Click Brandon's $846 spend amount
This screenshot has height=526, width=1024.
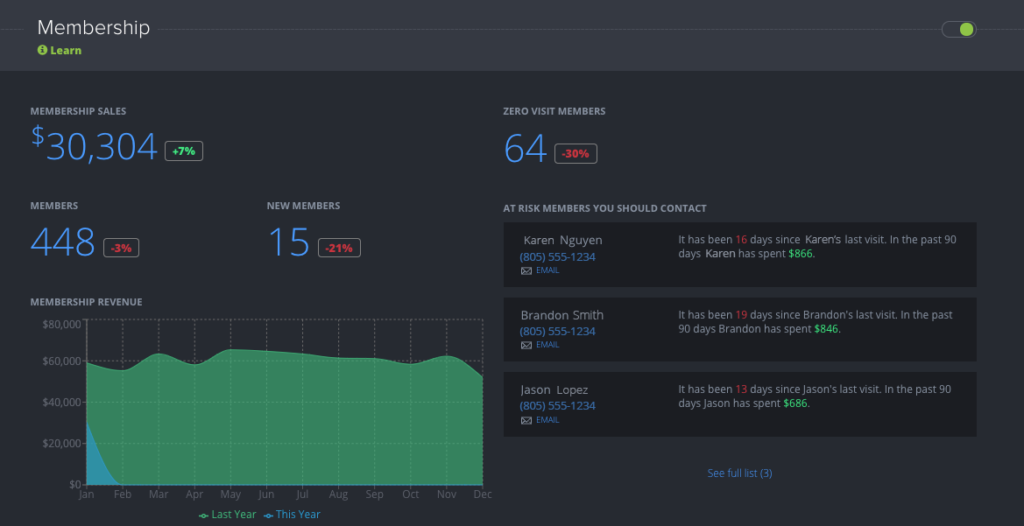[x=826, y=329]
